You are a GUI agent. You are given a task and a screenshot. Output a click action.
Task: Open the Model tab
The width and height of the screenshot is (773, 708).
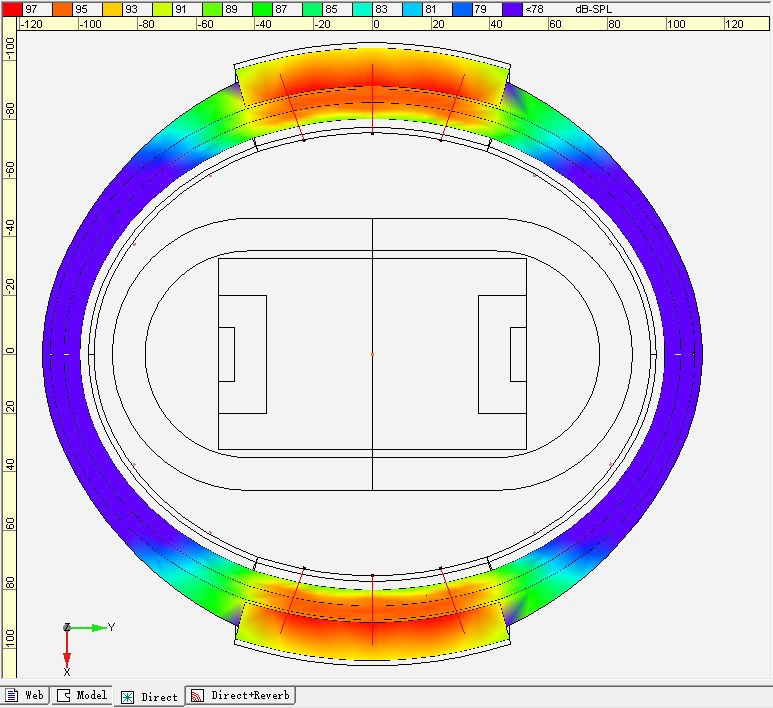click(x=82, y=696)
